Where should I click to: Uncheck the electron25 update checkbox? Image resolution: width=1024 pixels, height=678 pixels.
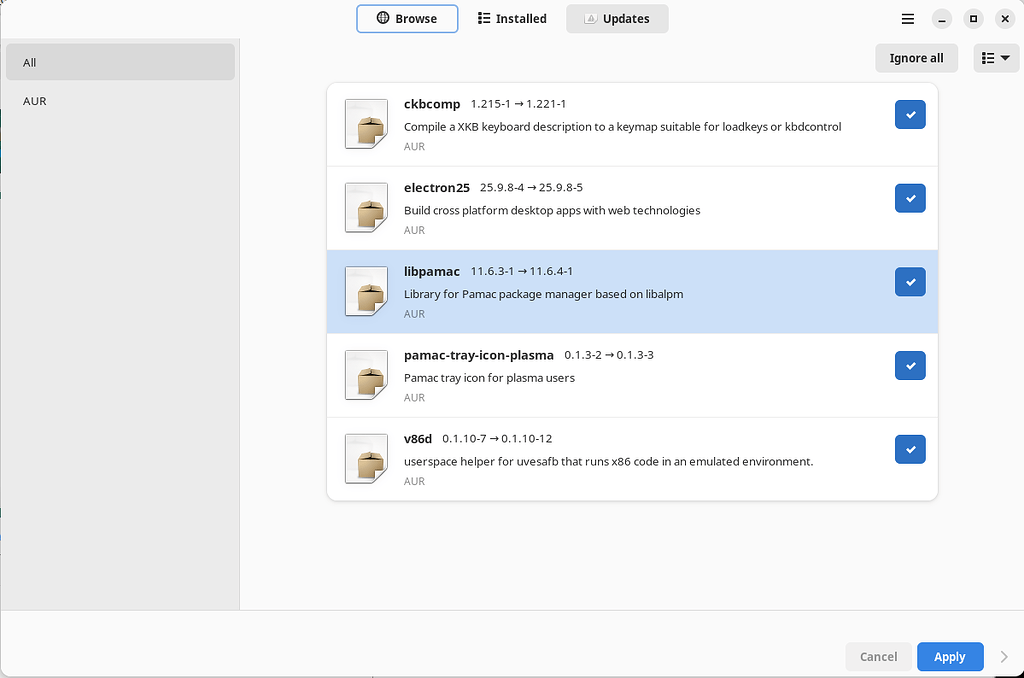910,199
